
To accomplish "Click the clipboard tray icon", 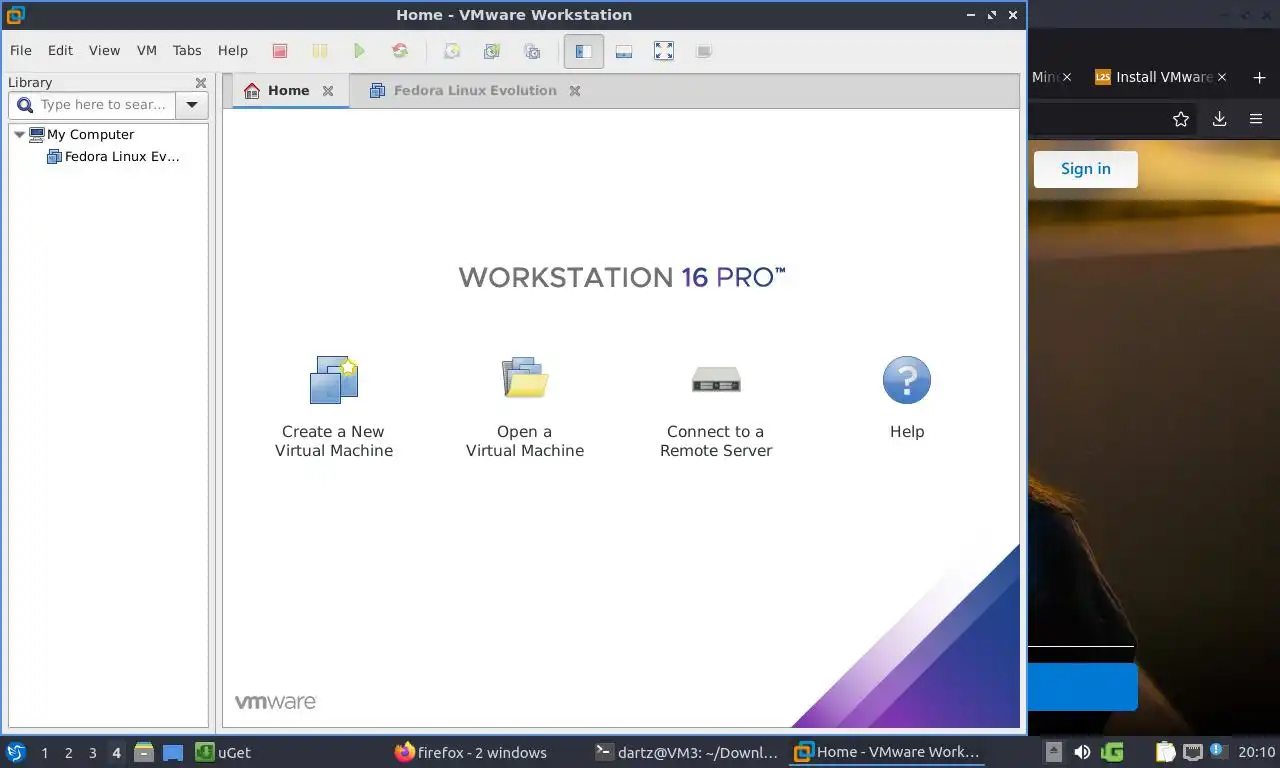I will pos(1166,752).
